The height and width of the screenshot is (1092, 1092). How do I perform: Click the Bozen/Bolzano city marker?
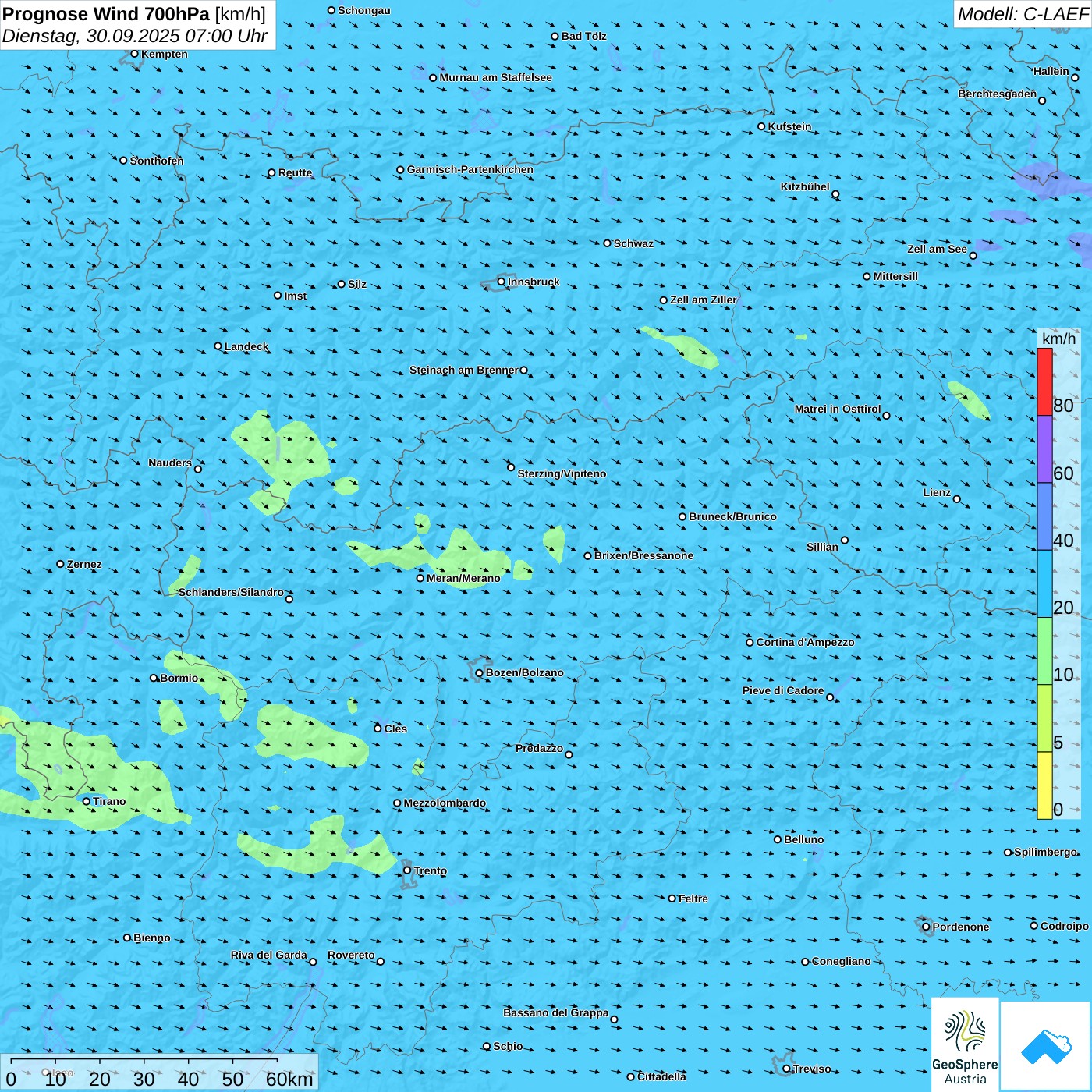(x=480, y=673)
